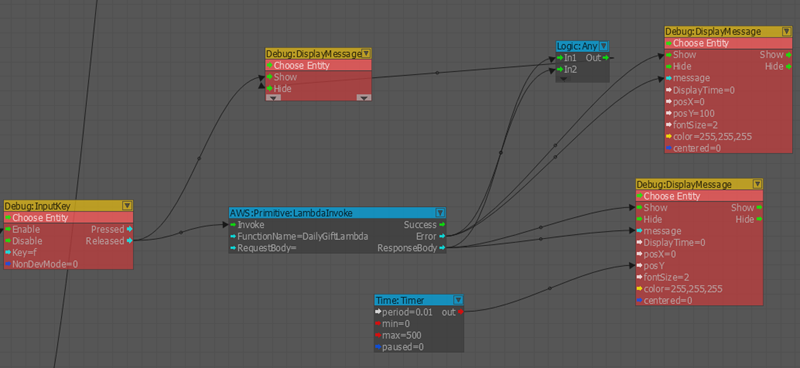
Task: Select the Released output port on InputKey
Action: [x=130, y=241]
